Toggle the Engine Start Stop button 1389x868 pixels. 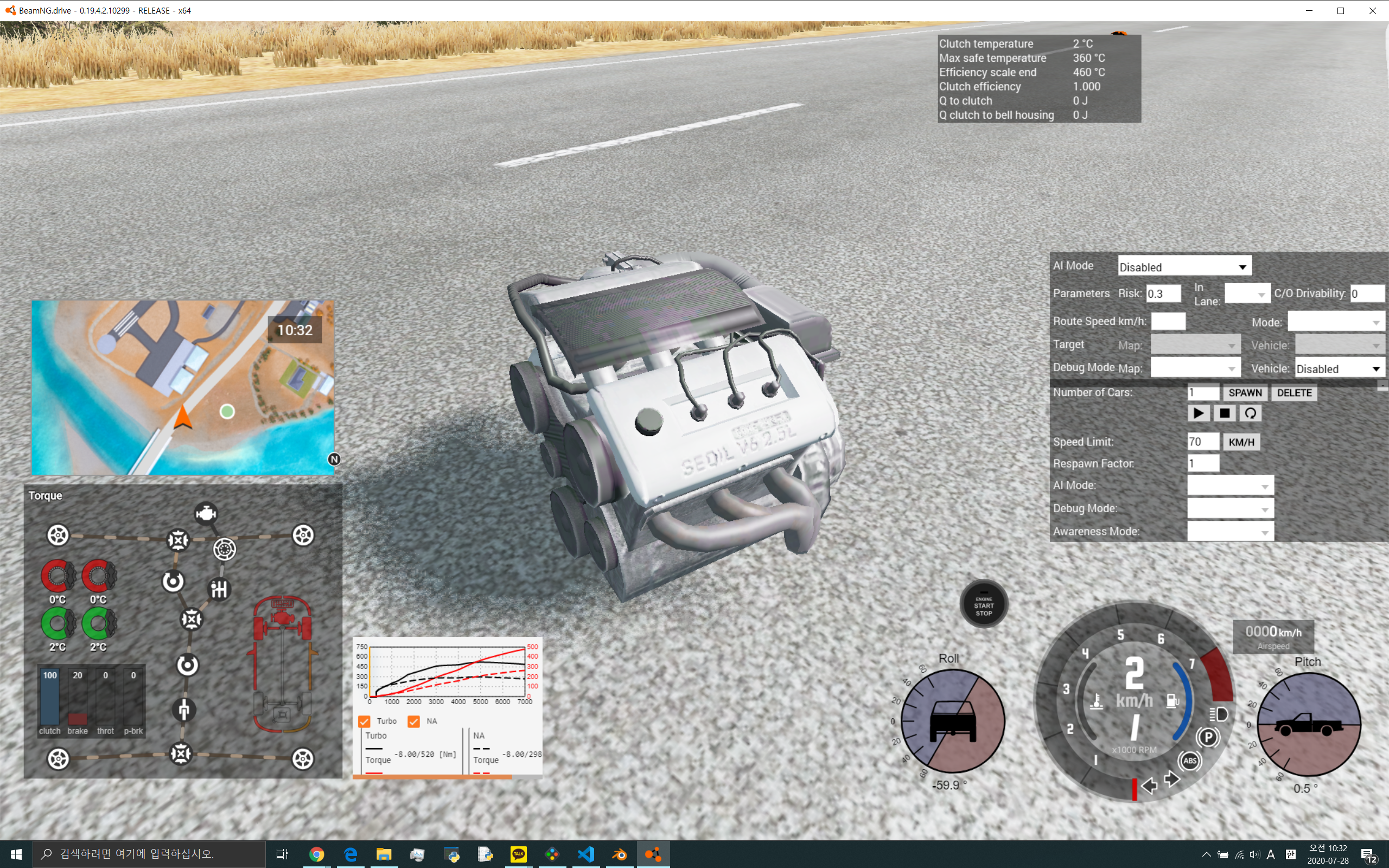point(984,604)
